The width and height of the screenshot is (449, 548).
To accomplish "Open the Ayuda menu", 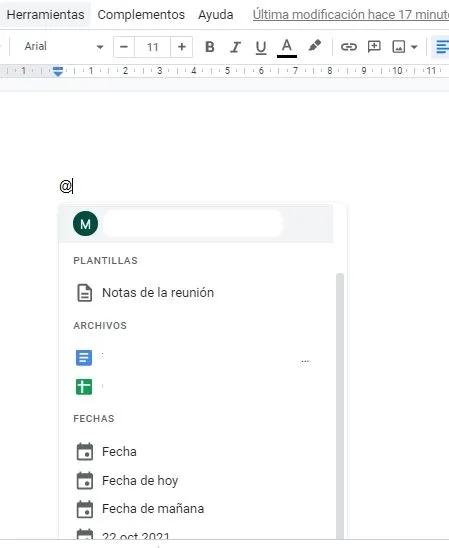I will point(216,15).
